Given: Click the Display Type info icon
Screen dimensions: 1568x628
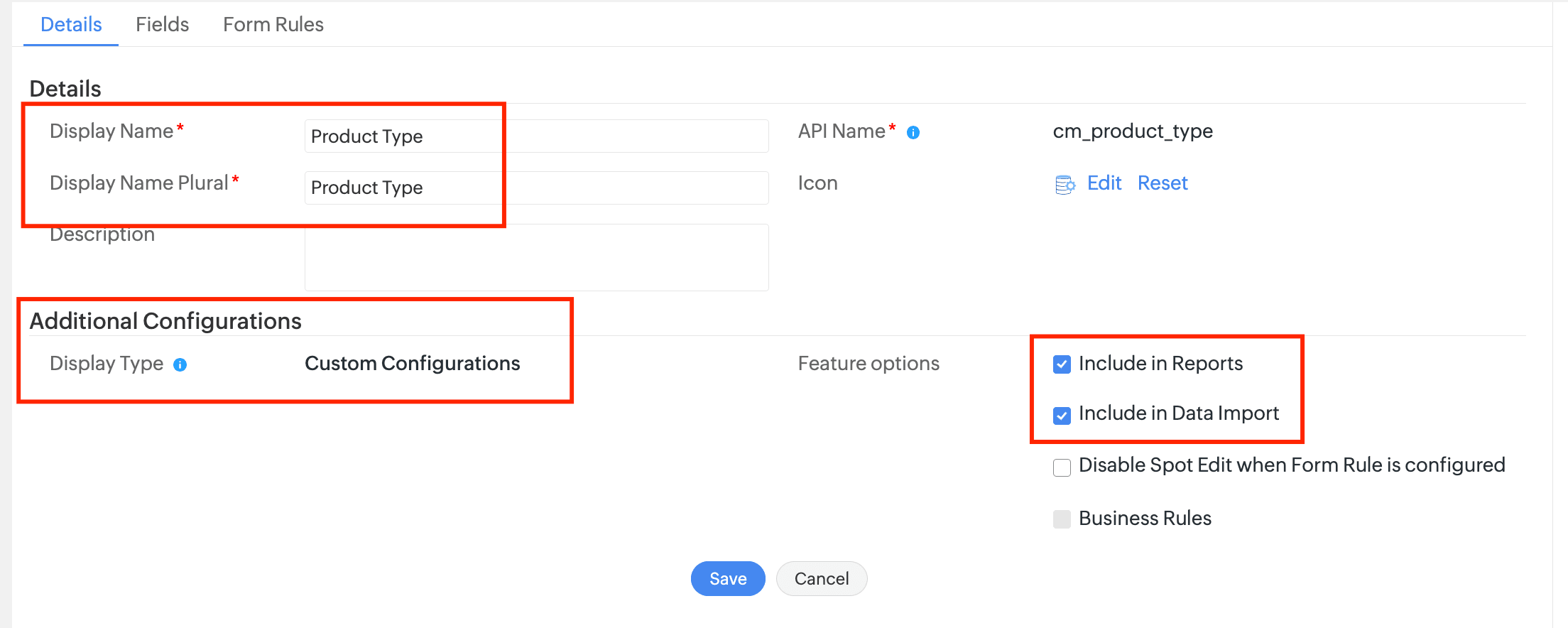Looking at the screenshot, I should [x=180, y=365].
